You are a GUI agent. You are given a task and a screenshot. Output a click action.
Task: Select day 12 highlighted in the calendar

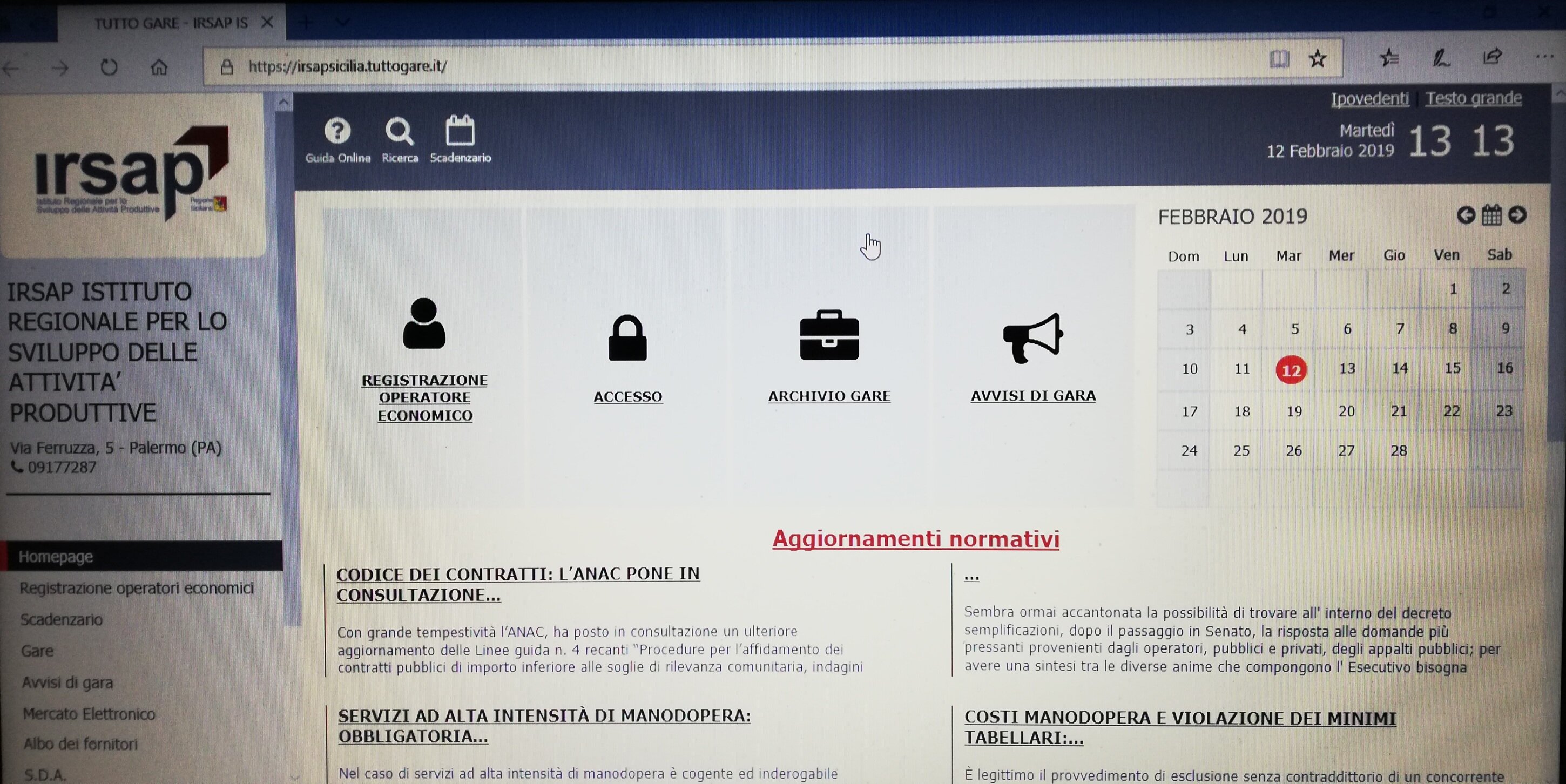point(1291,369)
